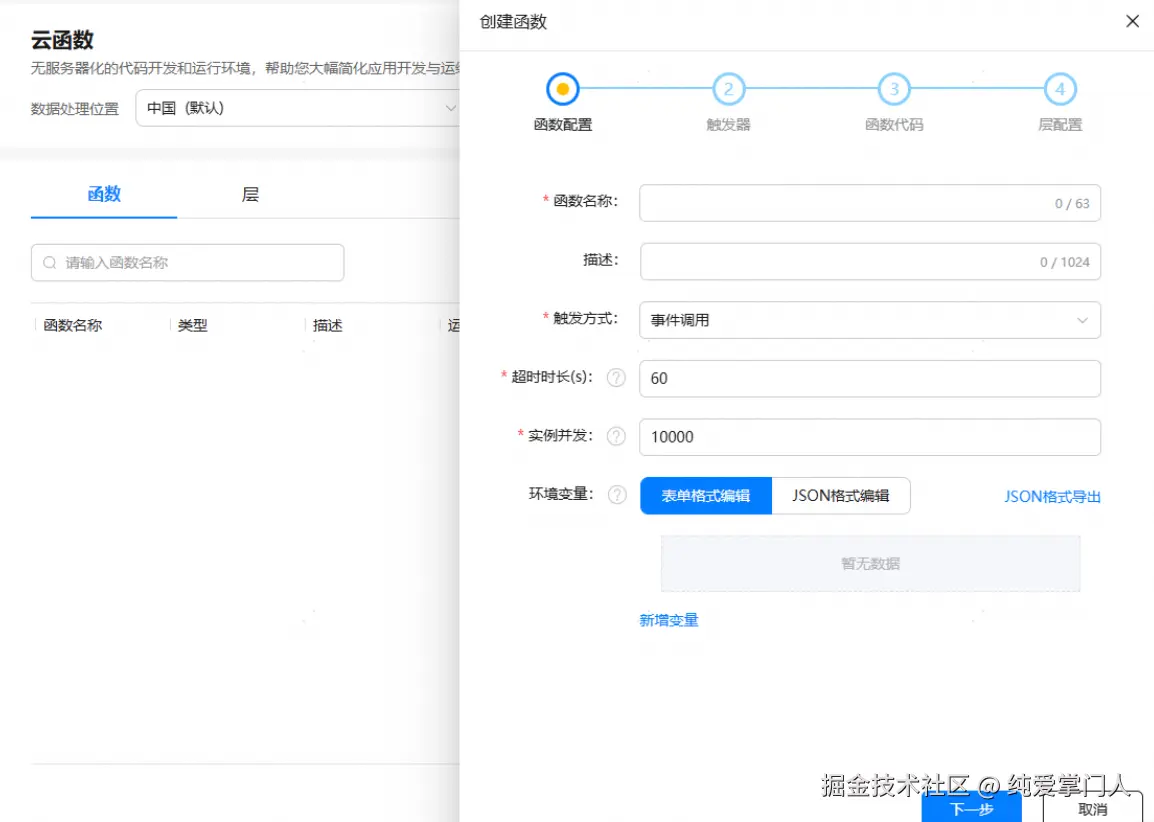Focus the 描述 input field
1154x822 pixels.
pyautogui.click(x=869, y=261)
